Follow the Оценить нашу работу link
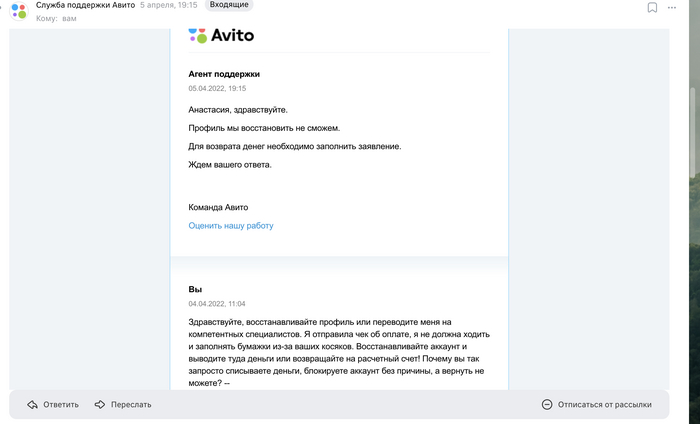The height and width of the screenshot is (424, 700). click(x=231, y=226)
